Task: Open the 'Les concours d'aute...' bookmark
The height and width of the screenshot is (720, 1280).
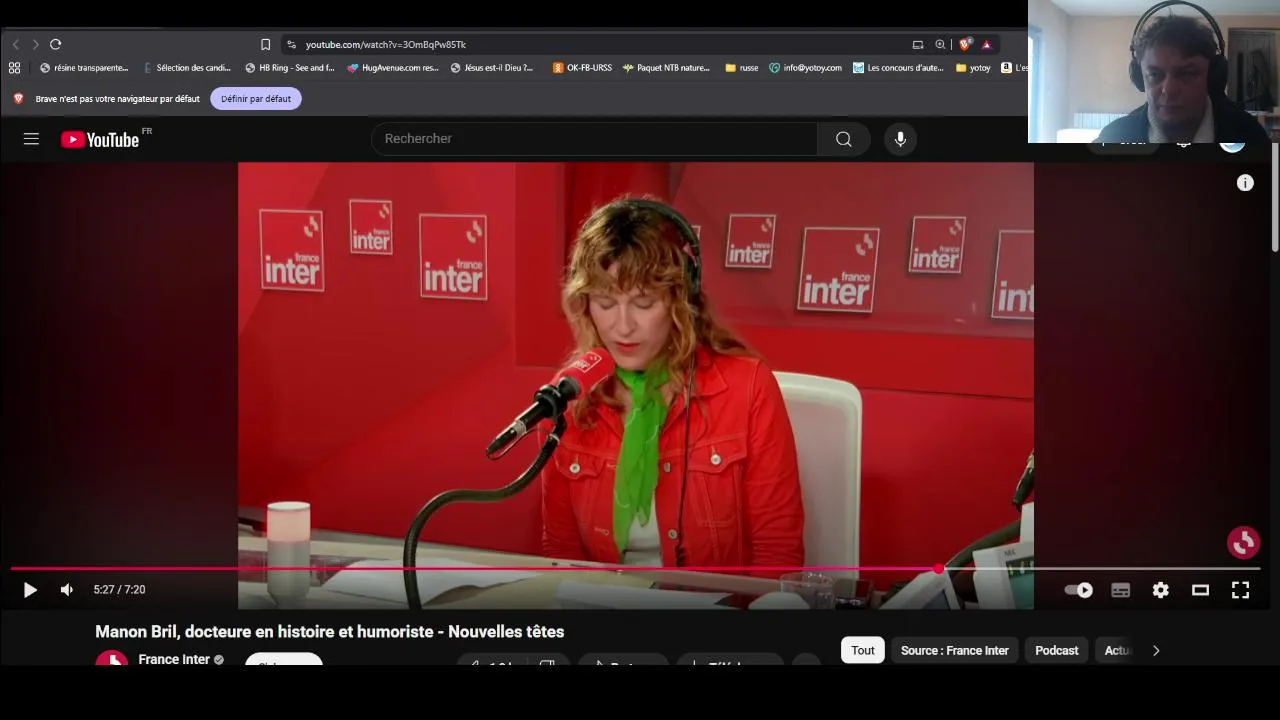Action: point(898,68)
